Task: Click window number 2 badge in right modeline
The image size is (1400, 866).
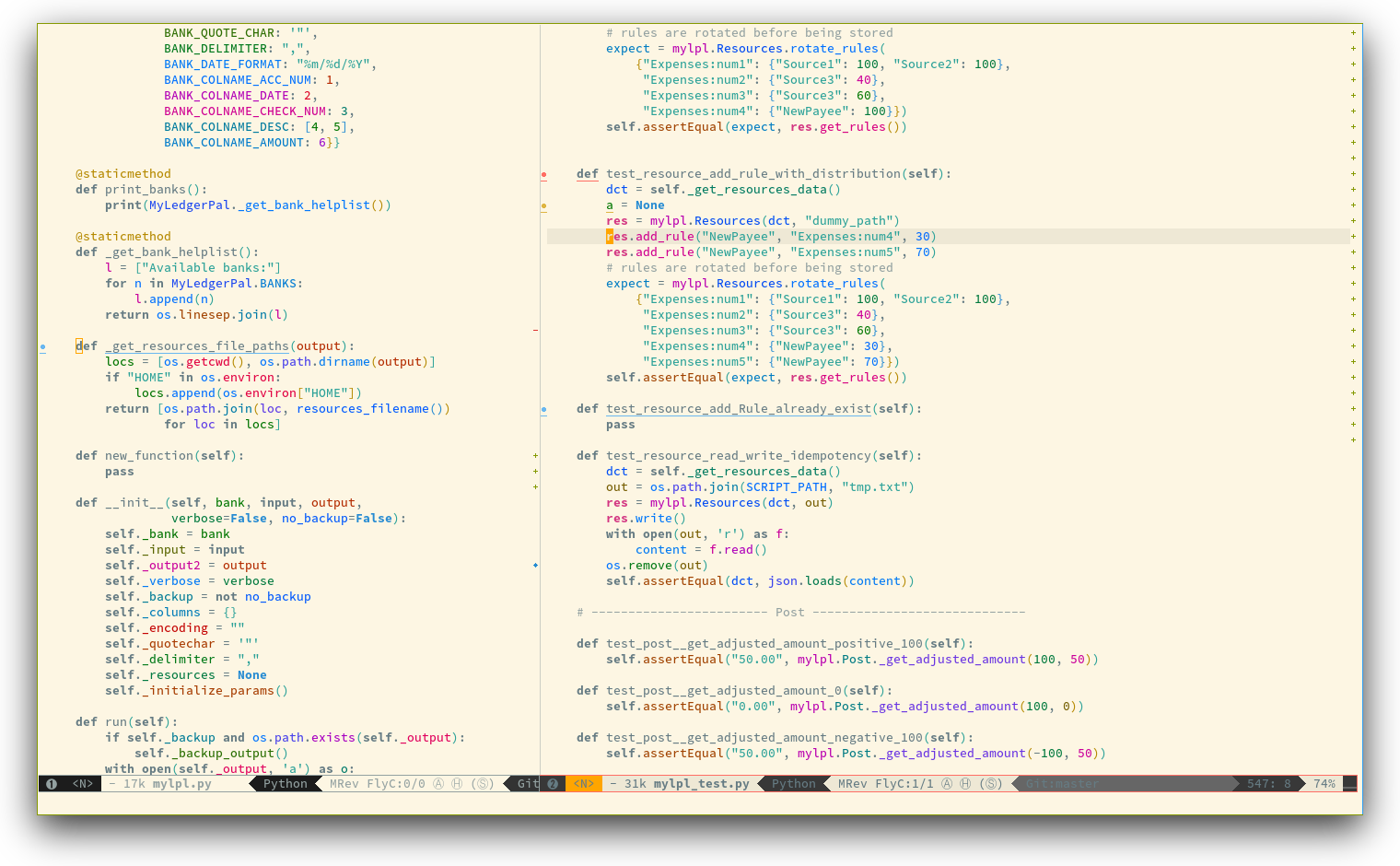Action: pos(553,784)
